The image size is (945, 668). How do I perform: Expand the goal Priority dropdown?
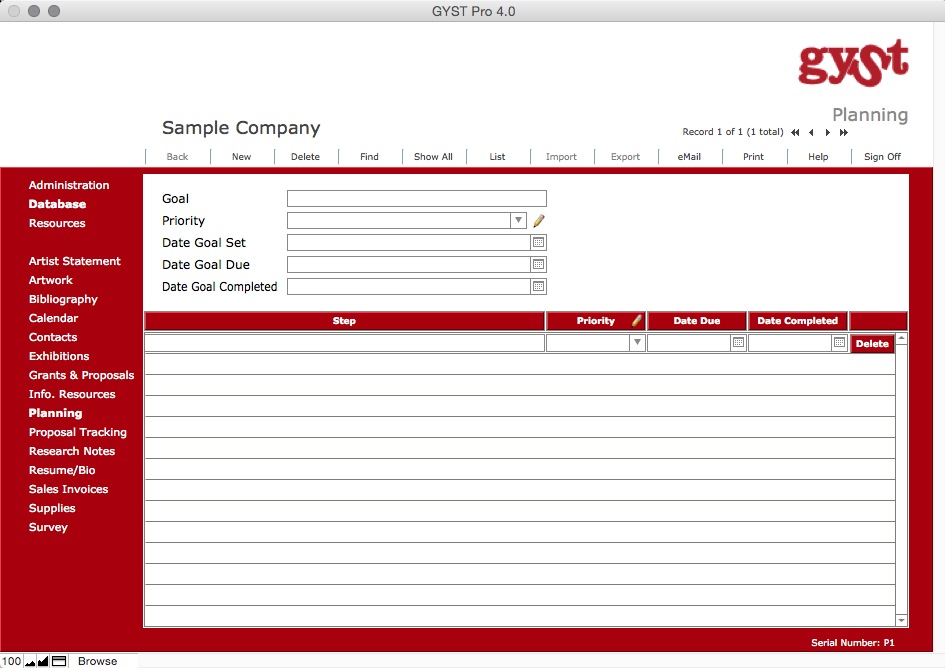pos(518,221)
